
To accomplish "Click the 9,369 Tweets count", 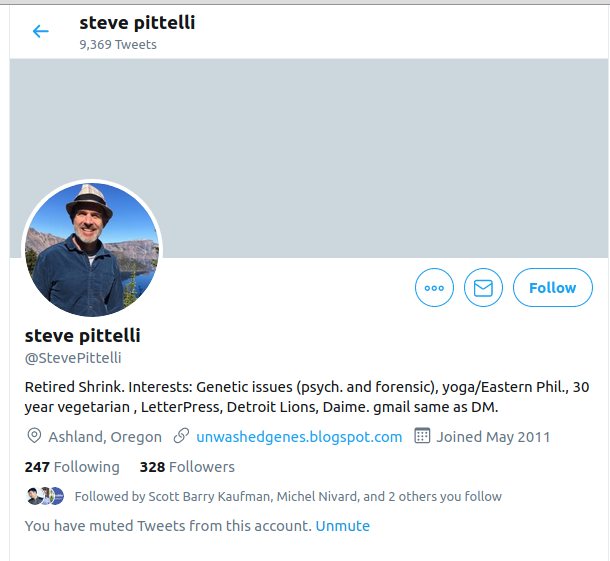I will coord(118,45).
